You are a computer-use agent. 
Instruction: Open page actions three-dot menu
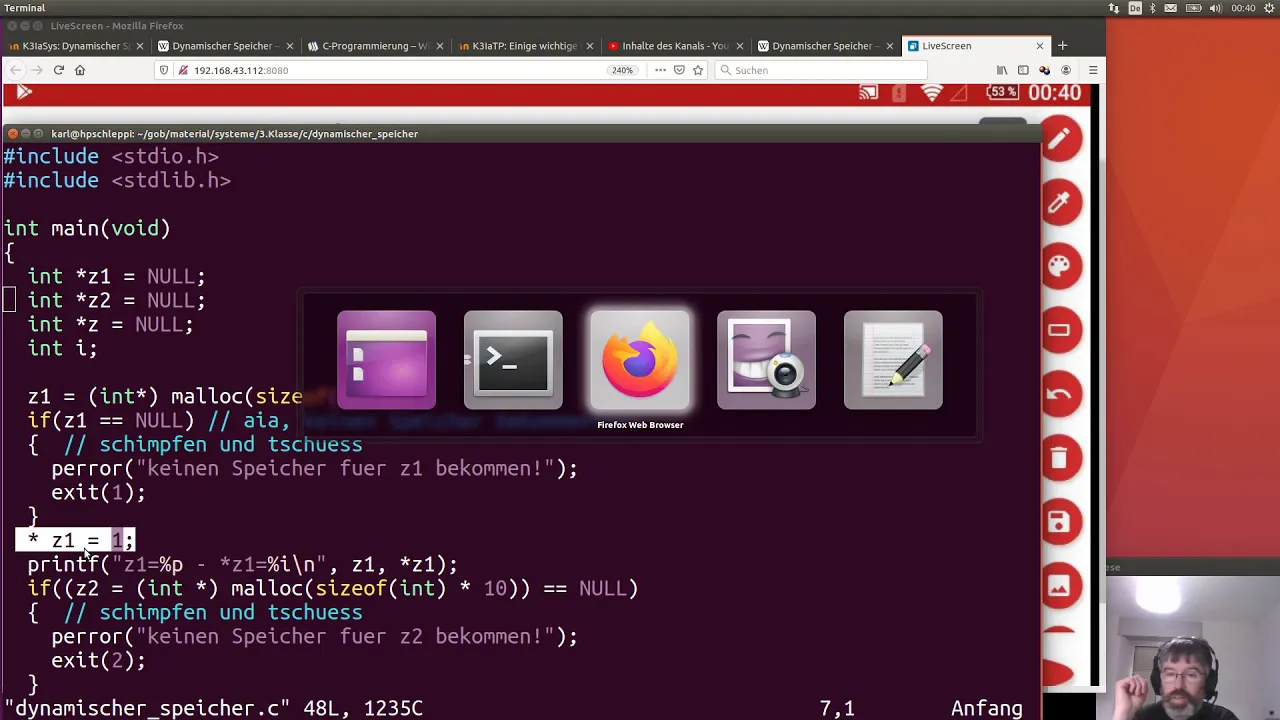coord(660,70)
